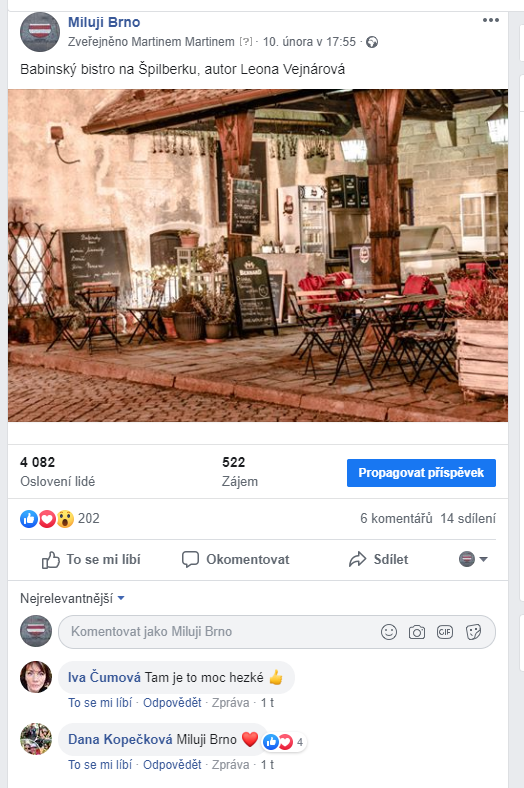The image size is (524, 788).
Task: Click the Sdílet share arrow icon
Action: point(357,559)
